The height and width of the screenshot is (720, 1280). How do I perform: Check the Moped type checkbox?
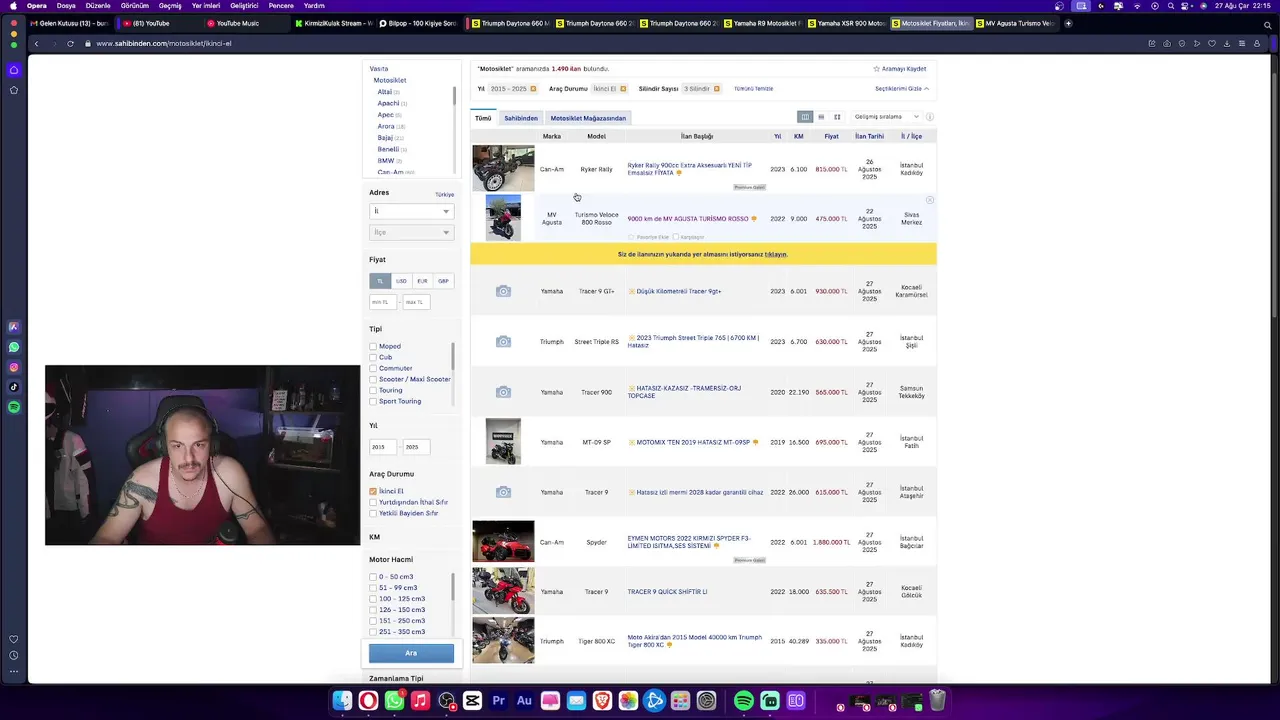pos(373,346)
